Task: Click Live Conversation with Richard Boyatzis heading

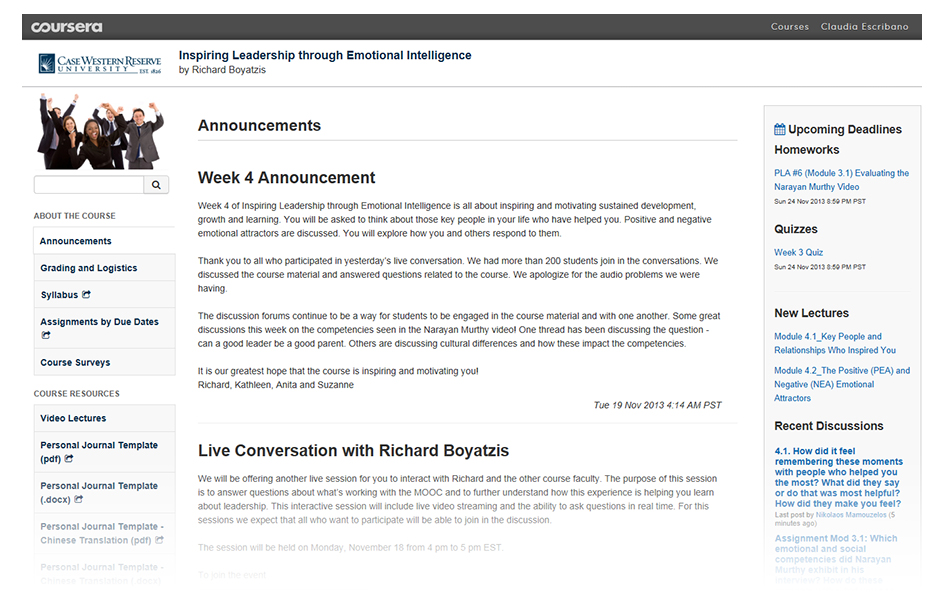Action: click(353, 450)
